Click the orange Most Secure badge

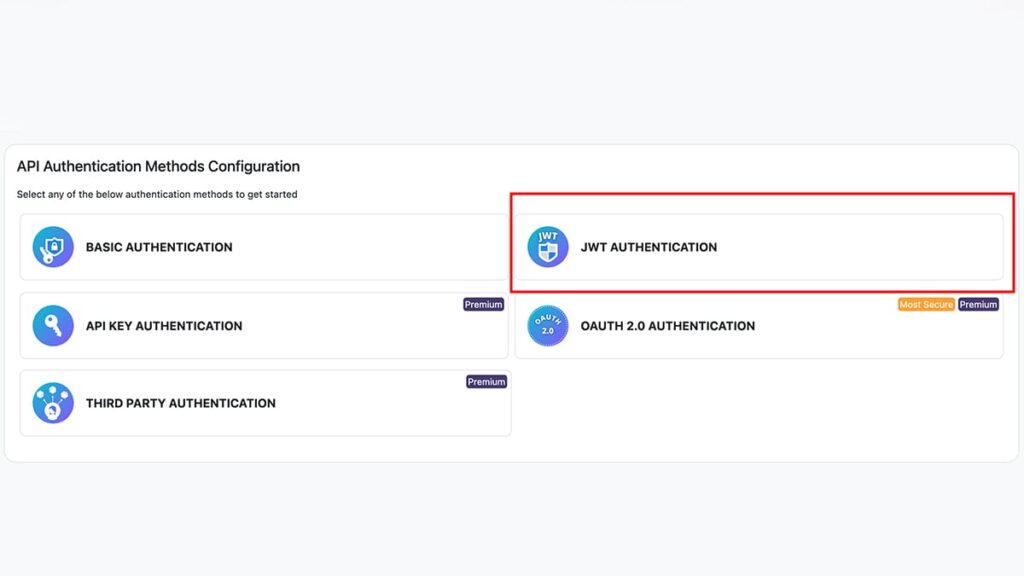click(x=926, y=304)
